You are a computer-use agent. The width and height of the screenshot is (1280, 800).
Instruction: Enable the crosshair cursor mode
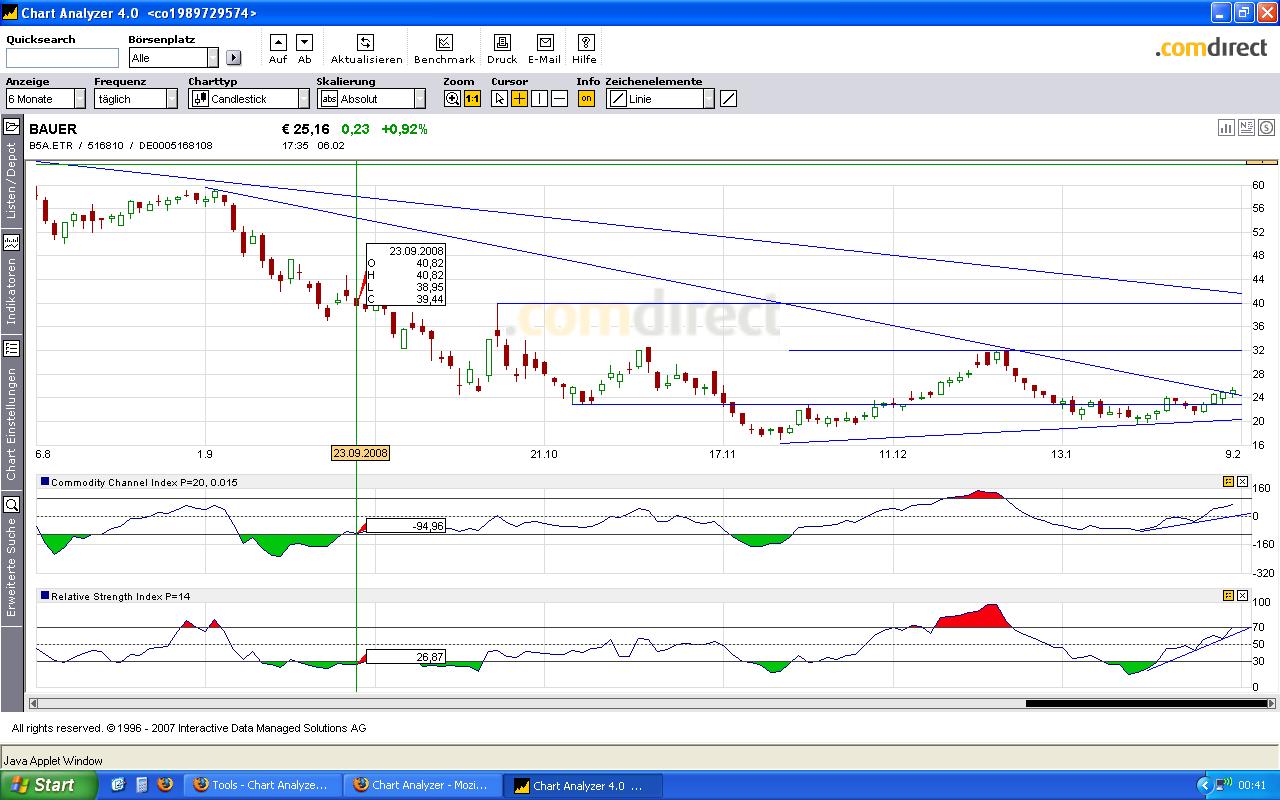point(519,99)
